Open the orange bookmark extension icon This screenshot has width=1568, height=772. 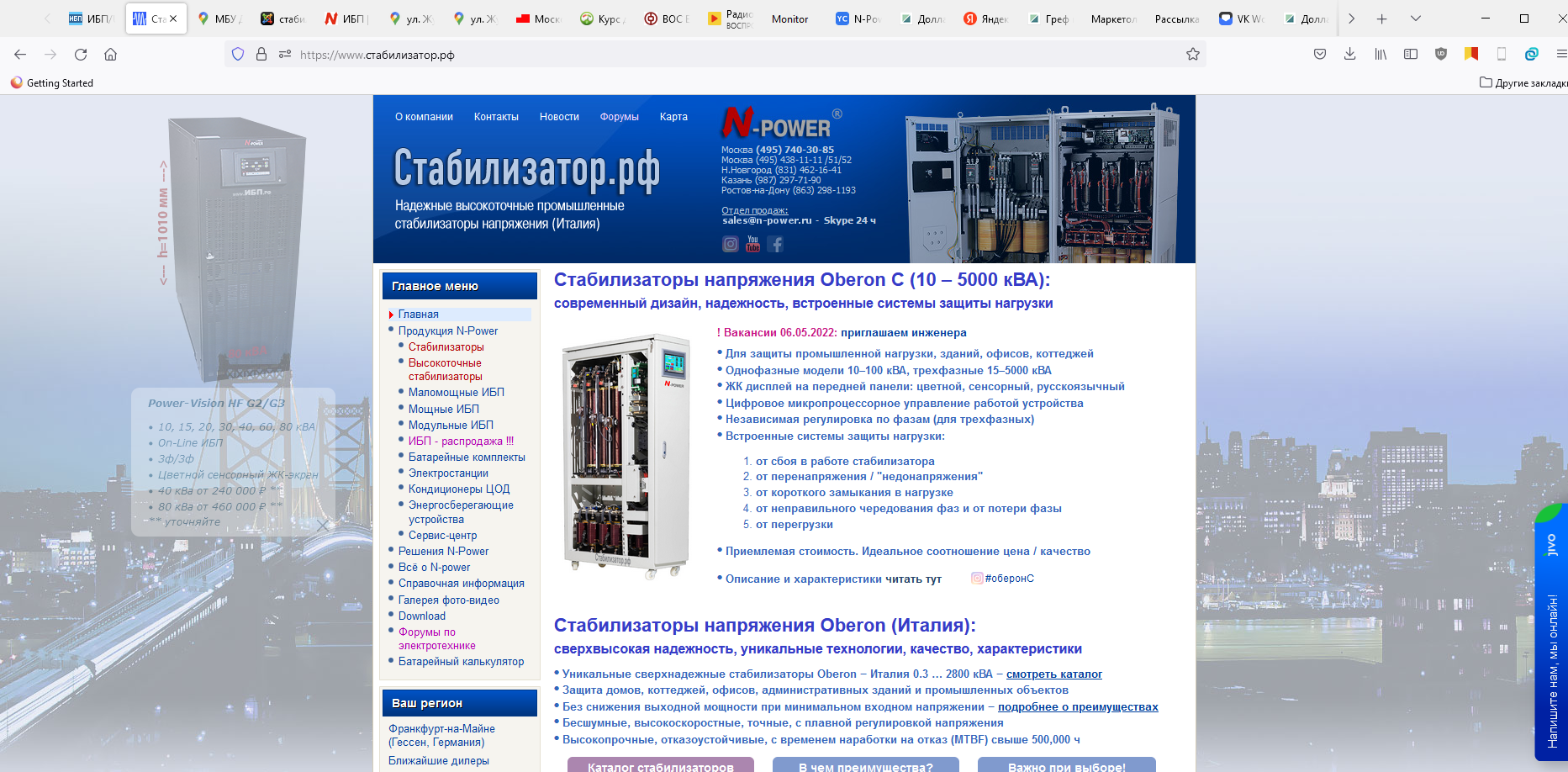(x=1471, y=55)
